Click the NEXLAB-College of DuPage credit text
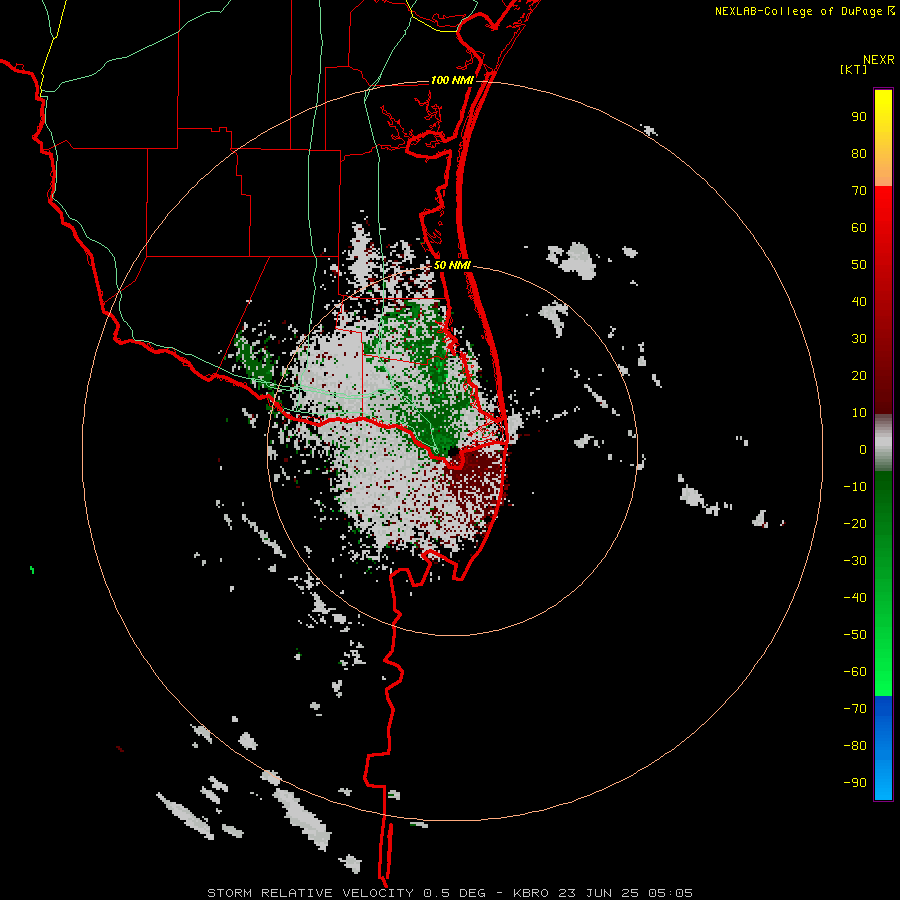Screen dimensions: 900x900 (x=798, y=11)
